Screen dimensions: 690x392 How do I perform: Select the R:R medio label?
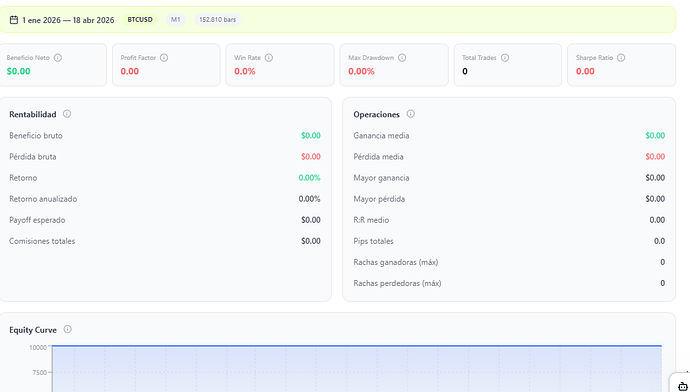click(371, 220)
